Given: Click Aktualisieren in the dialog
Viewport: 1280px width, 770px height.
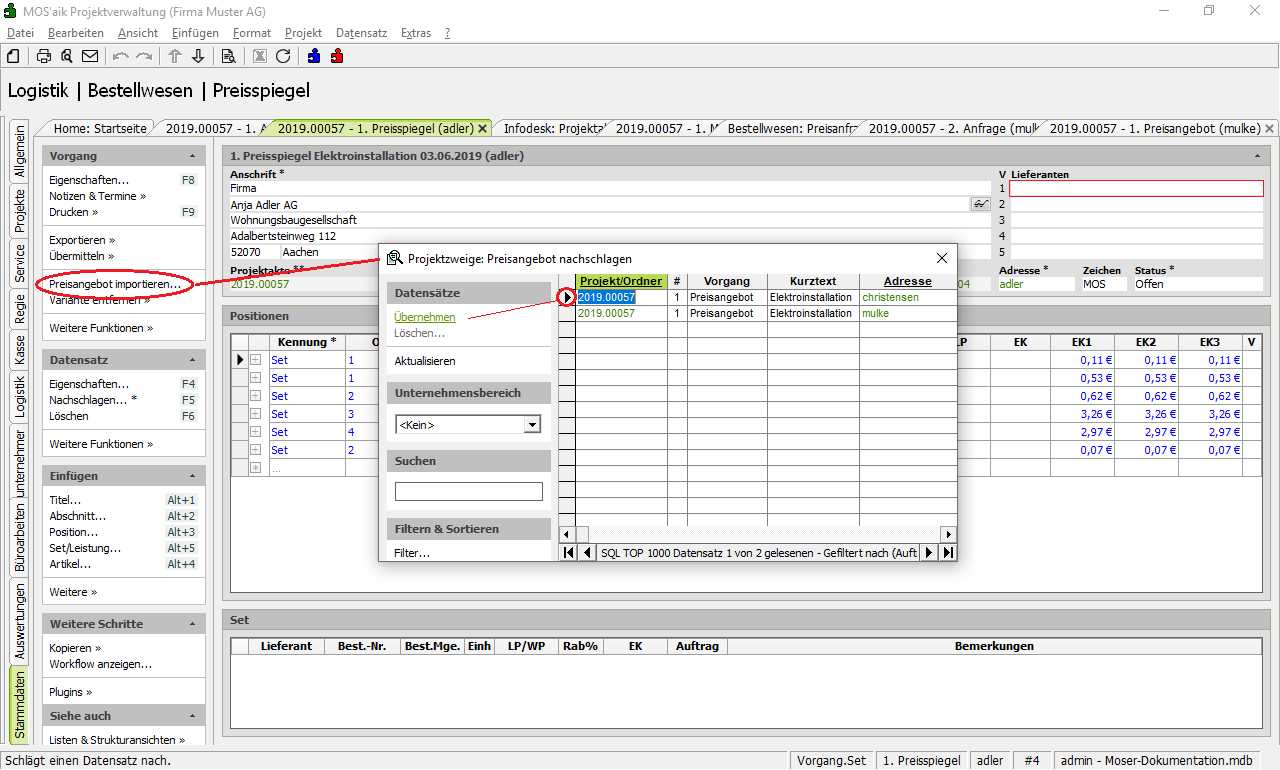Looking at the screenshot, I should (x=425, y=361).
